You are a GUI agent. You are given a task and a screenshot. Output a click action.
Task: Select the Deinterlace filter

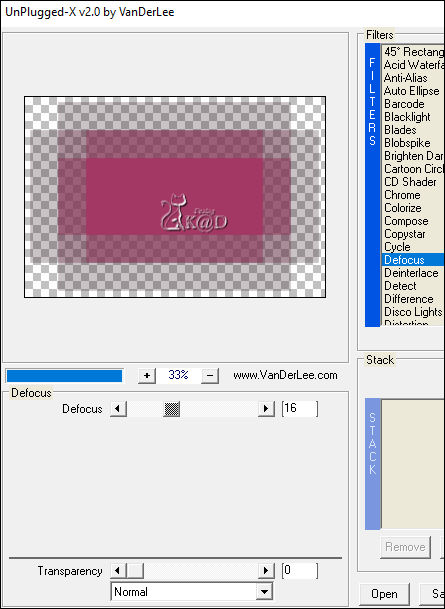click(x=413, y=273)
